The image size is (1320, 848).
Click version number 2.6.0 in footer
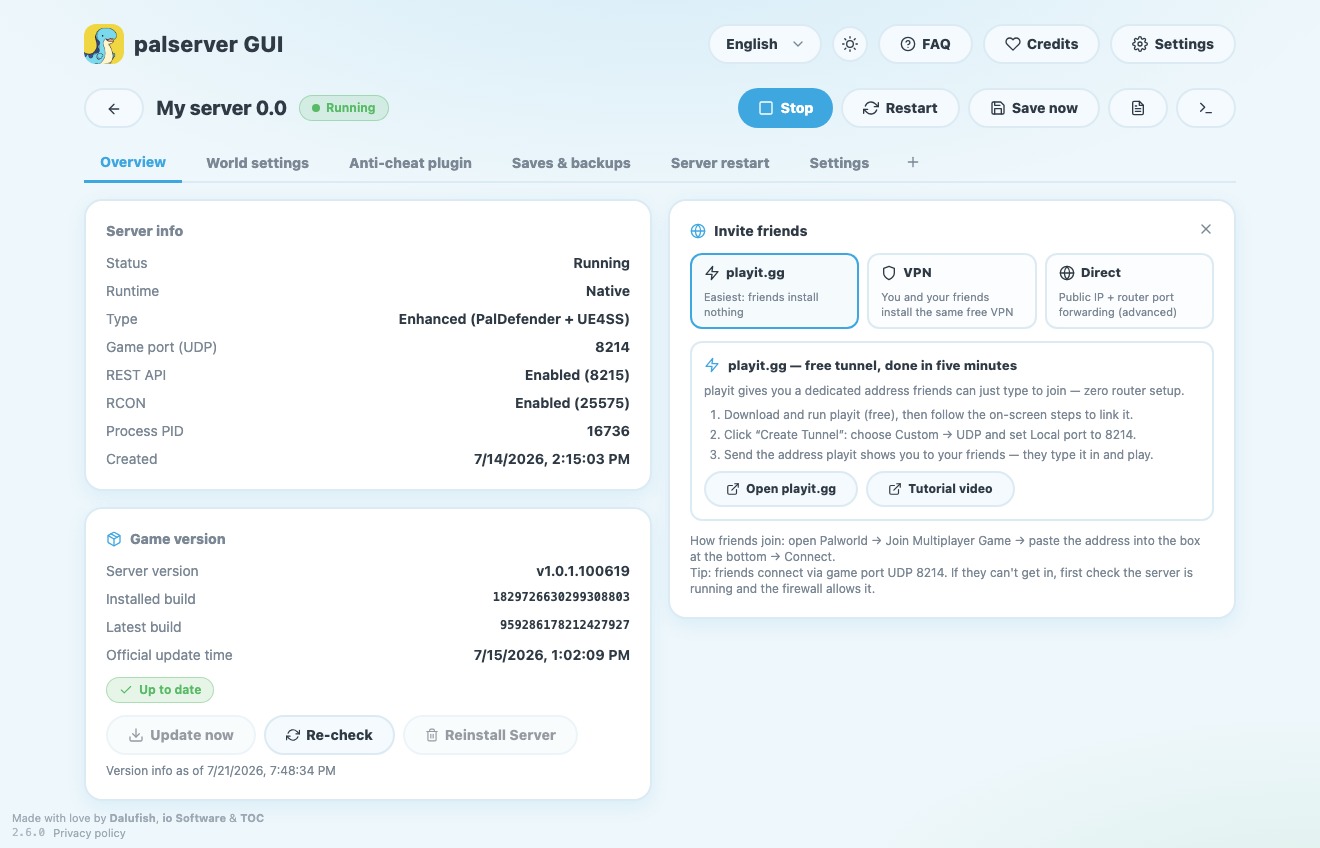(28, 833)
